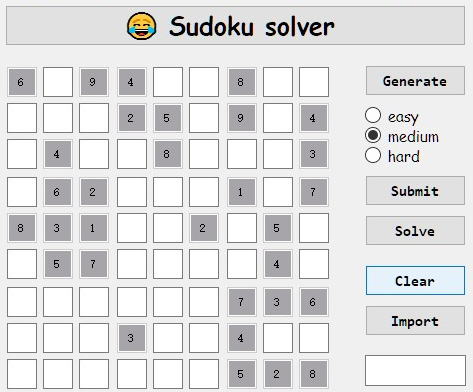
Task: Select the empty cell right of top-left 6
Action: tap(58, 82)
